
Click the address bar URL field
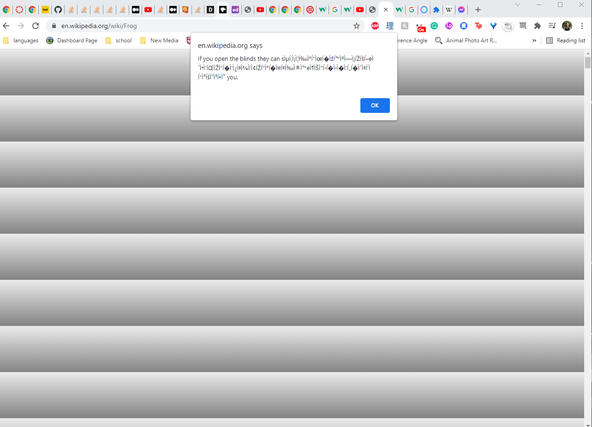[204, 26]
